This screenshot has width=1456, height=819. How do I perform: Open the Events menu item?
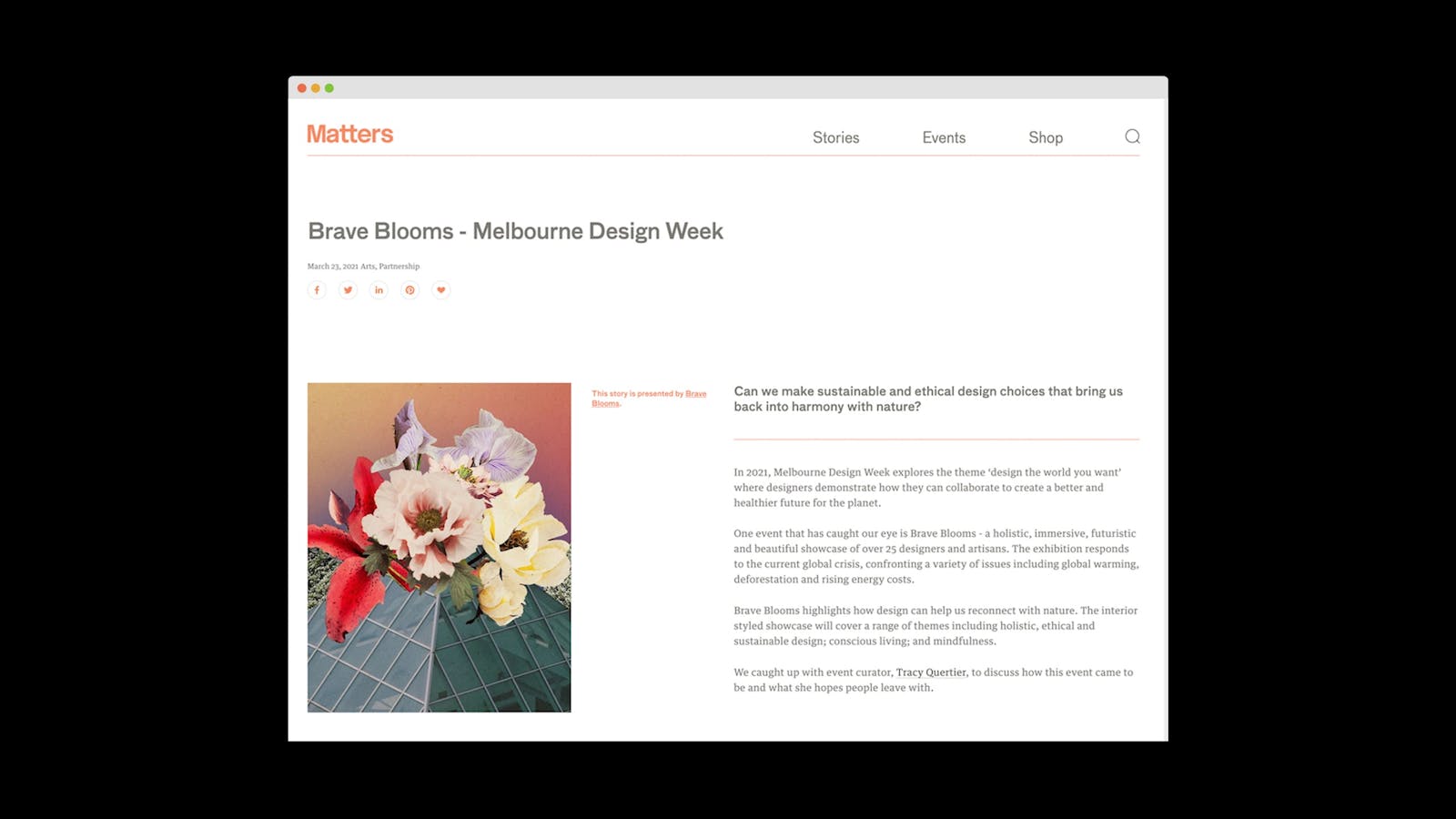[x=944, y=137]
